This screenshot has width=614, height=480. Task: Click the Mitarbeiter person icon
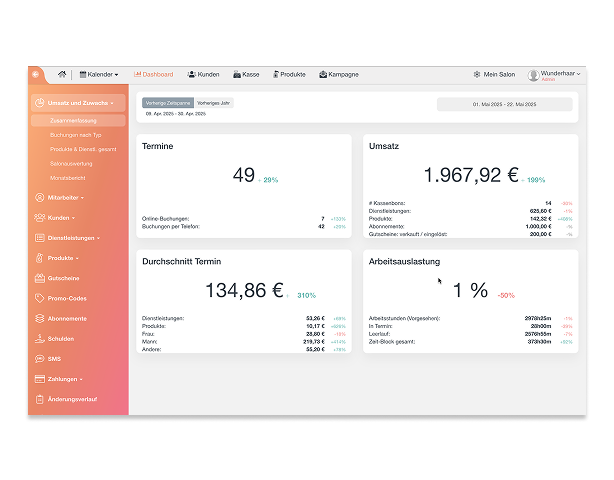pos(40,198)
